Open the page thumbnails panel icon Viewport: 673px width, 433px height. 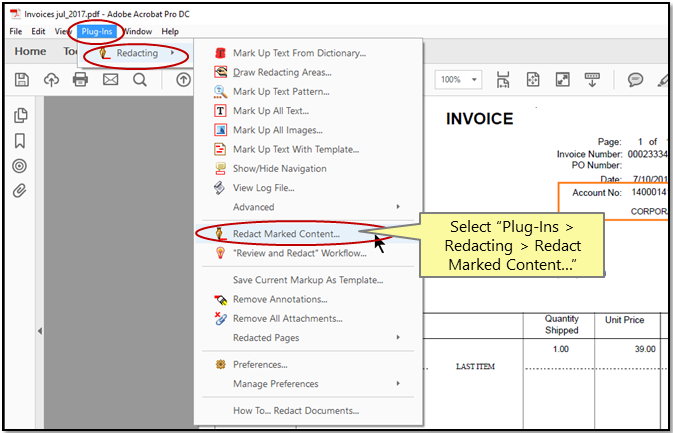20,115
